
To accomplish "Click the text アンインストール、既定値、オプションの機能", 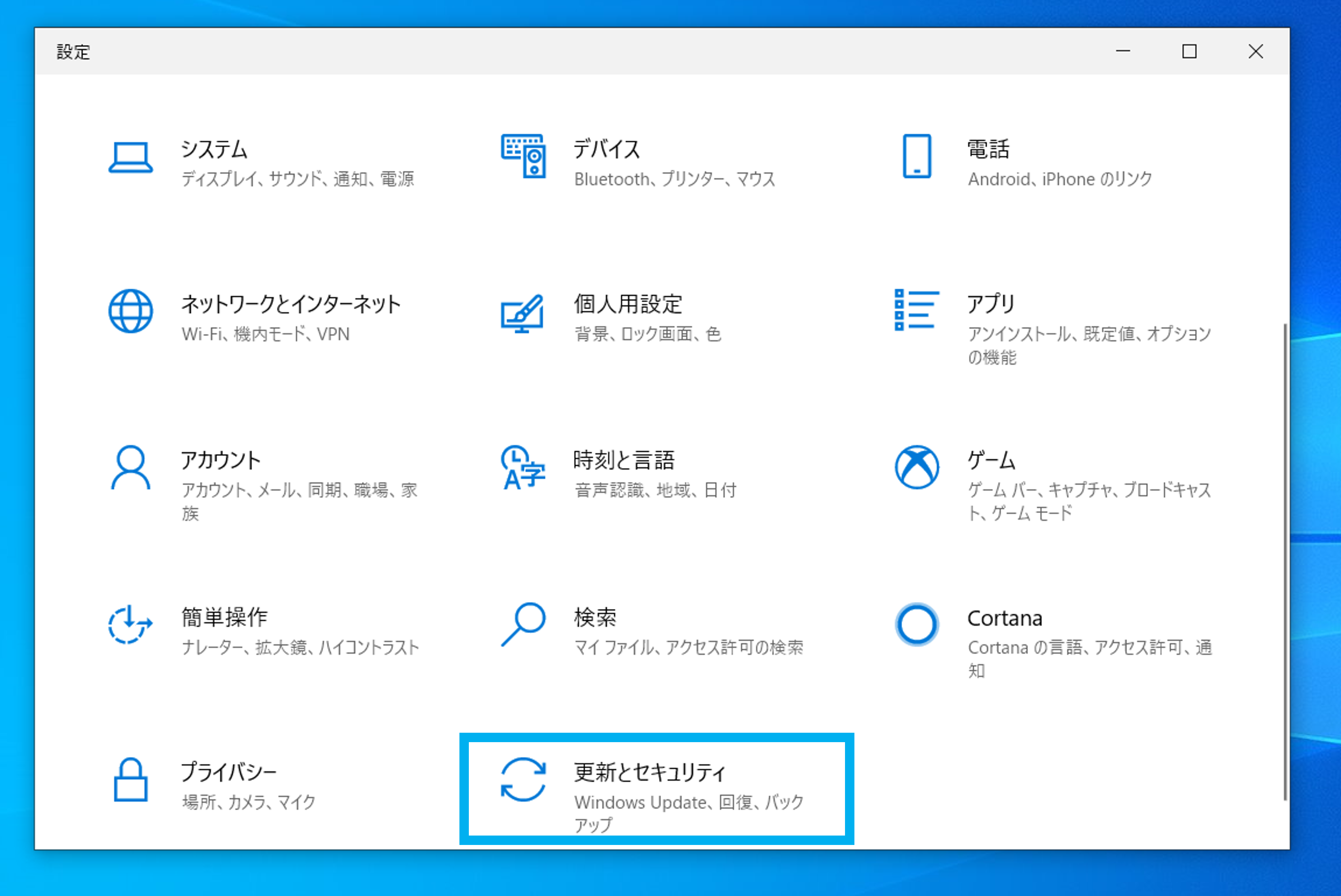I will pos(1089,346).
